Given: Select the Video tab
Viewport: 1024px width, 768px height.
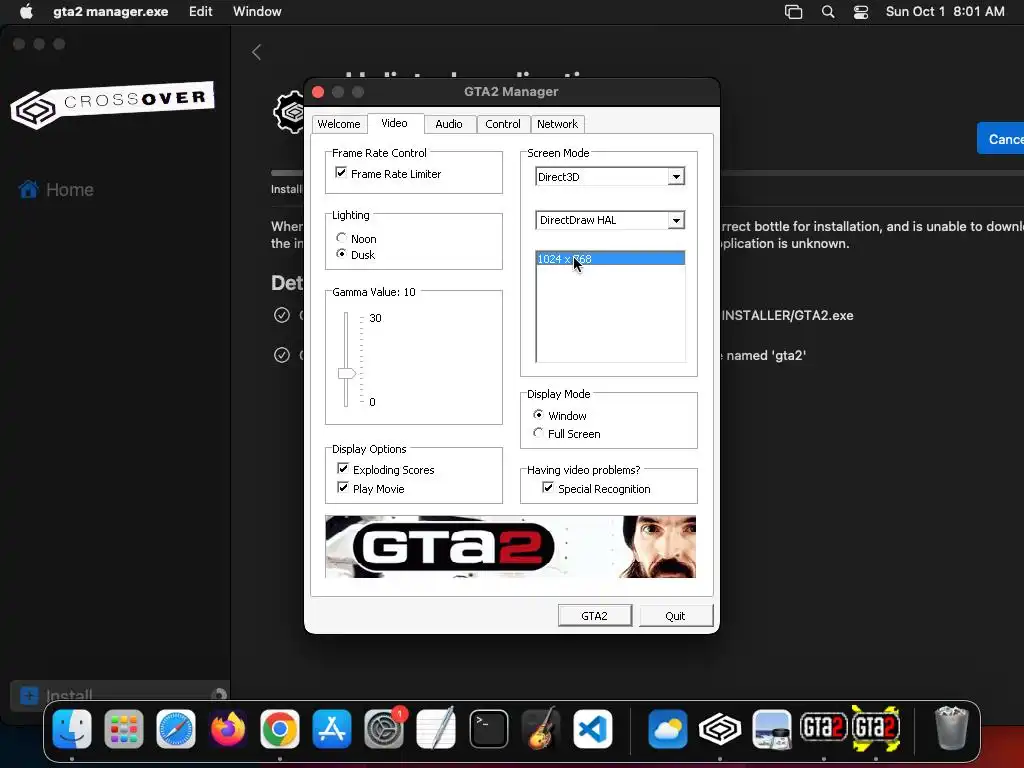Looking at the screenshot, I should [394, 123].
